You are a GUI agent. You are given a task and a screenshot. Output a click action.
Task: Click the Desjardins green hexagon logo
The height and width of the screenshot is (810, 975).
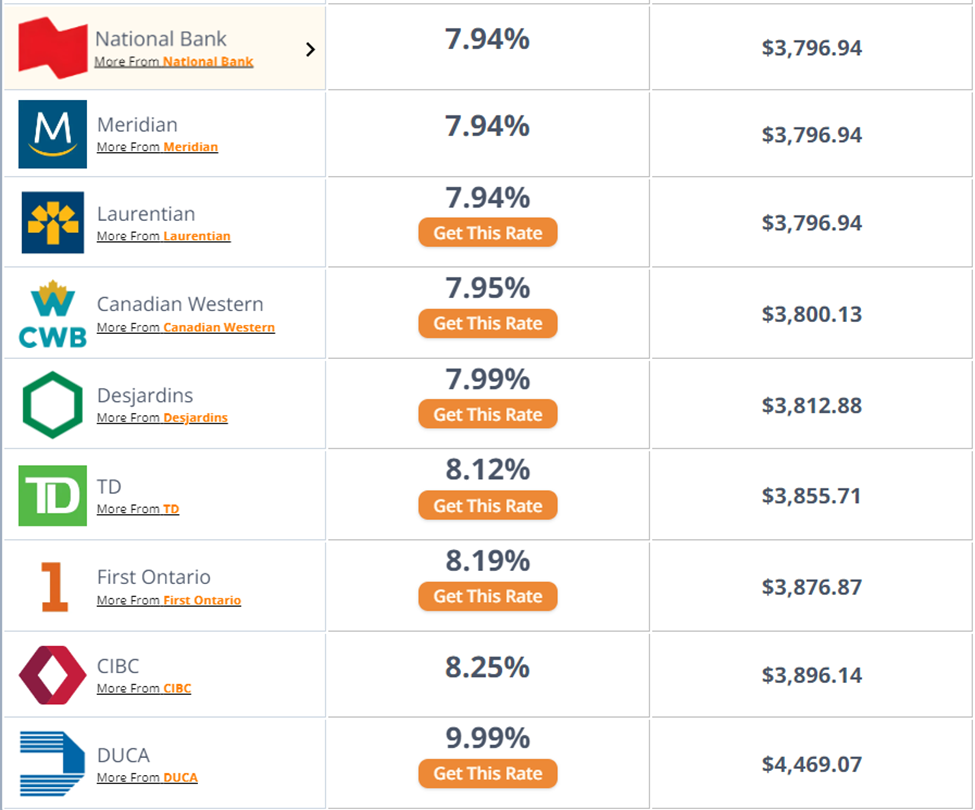pyautogui.click(x=52, y=405)
